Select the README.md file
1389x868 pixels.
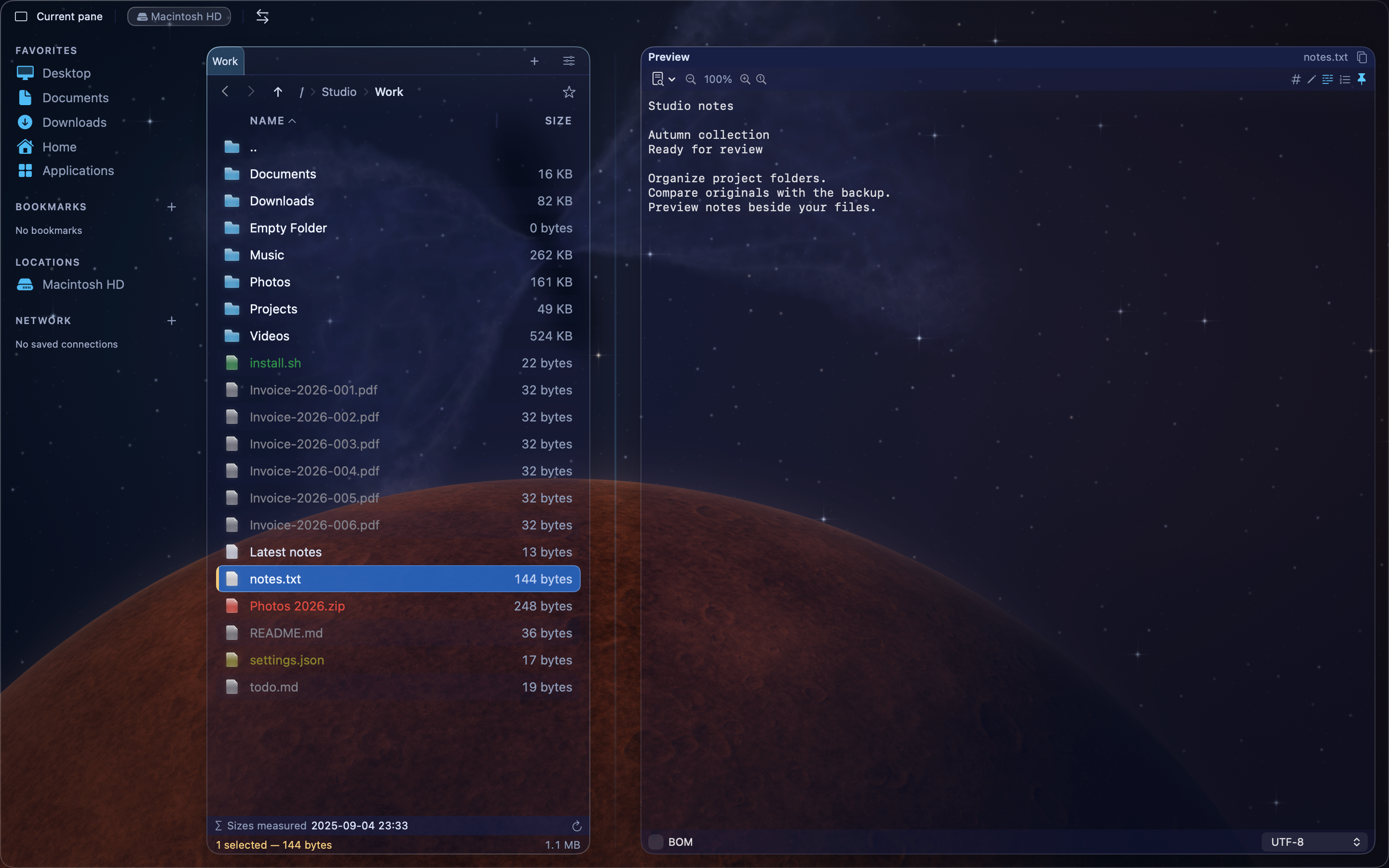(398, 633)
